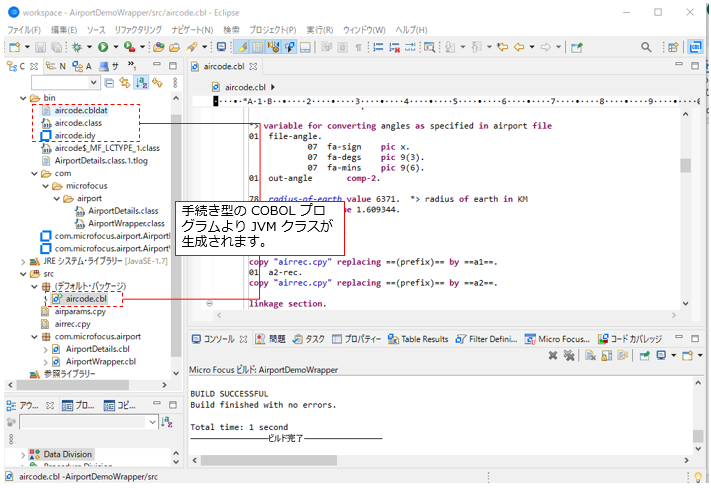Toggle sort button in Outline view
Viewport: 711px width, 490px height.
coord(167,422)
